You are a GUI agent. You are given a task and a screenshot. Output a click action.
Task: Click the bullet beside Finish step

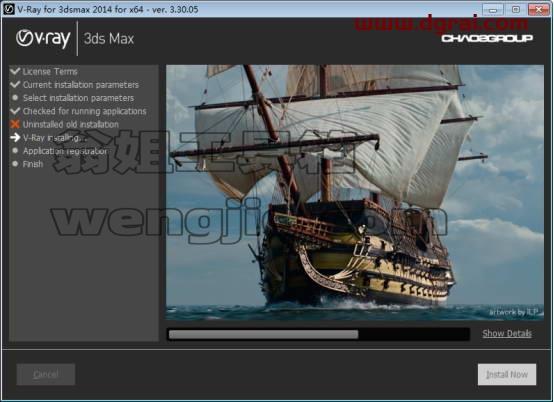click(15, 164)
